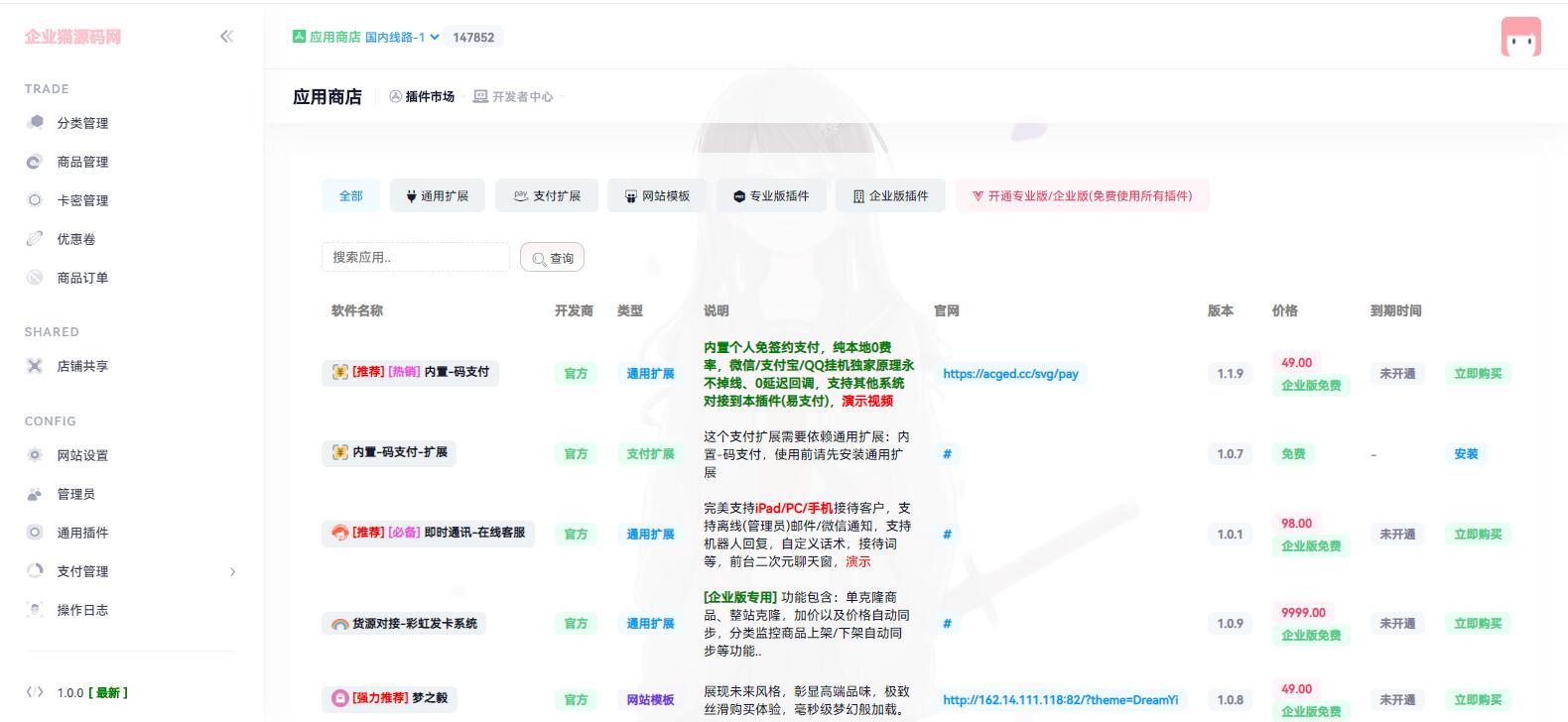Open 店铺共享 in the sidebar
The width and height of the screenshot is (1568, 722).
click(82, 366)
